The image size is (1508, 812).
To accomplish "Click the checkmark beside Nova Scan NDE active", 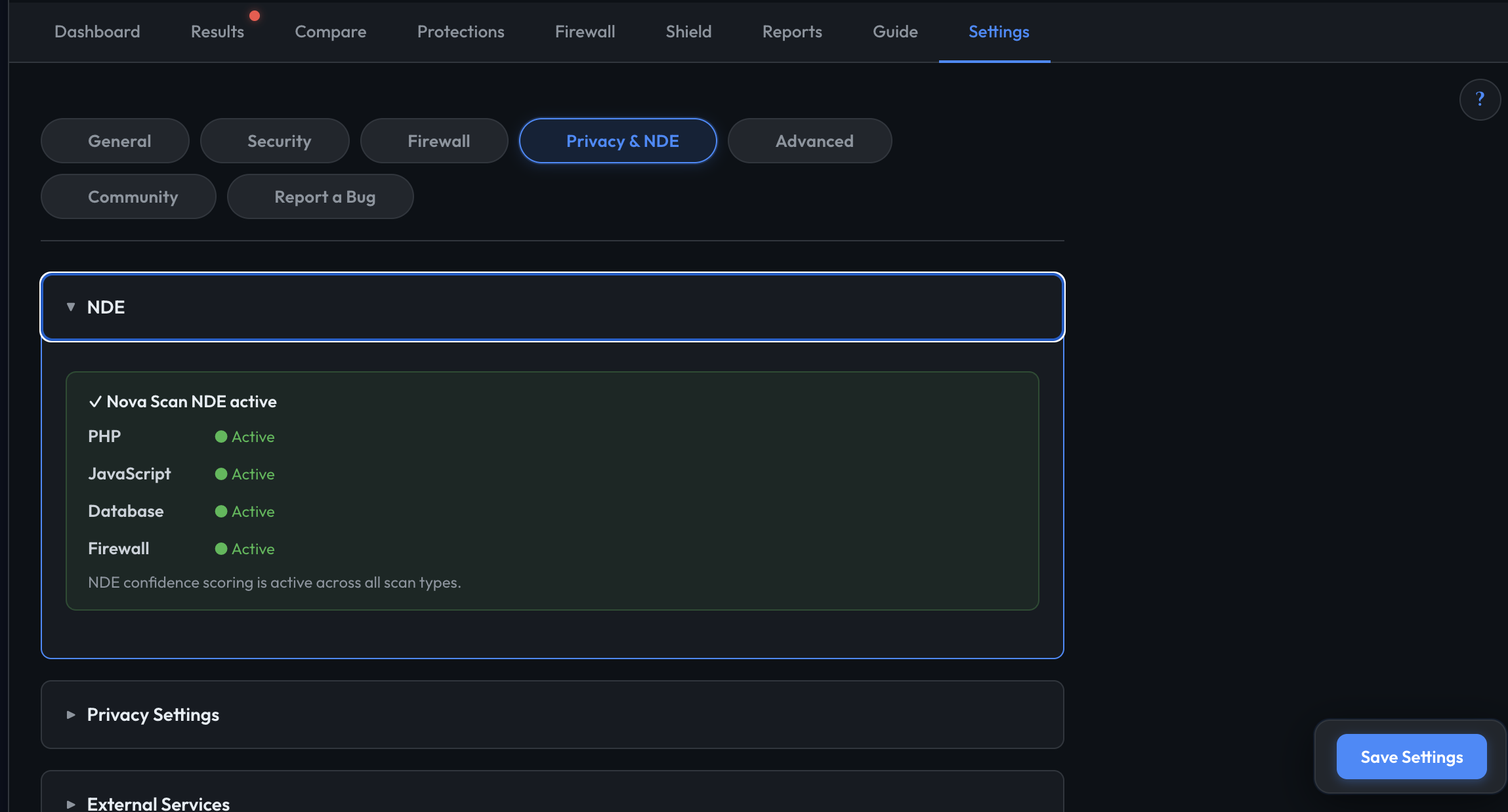I will click(96, 401).
